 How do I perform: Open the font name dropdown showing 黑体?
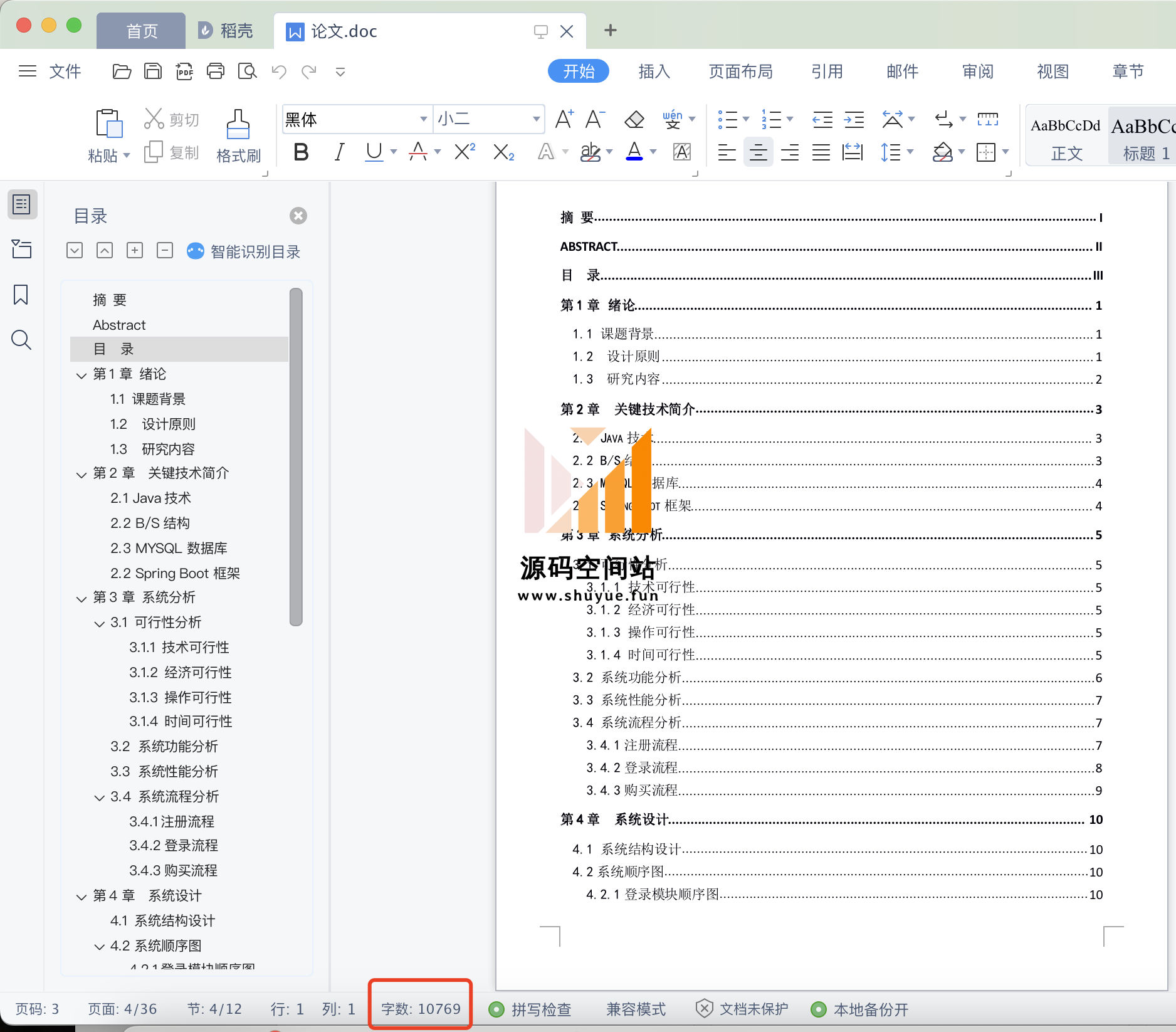(x=423, y=119)
